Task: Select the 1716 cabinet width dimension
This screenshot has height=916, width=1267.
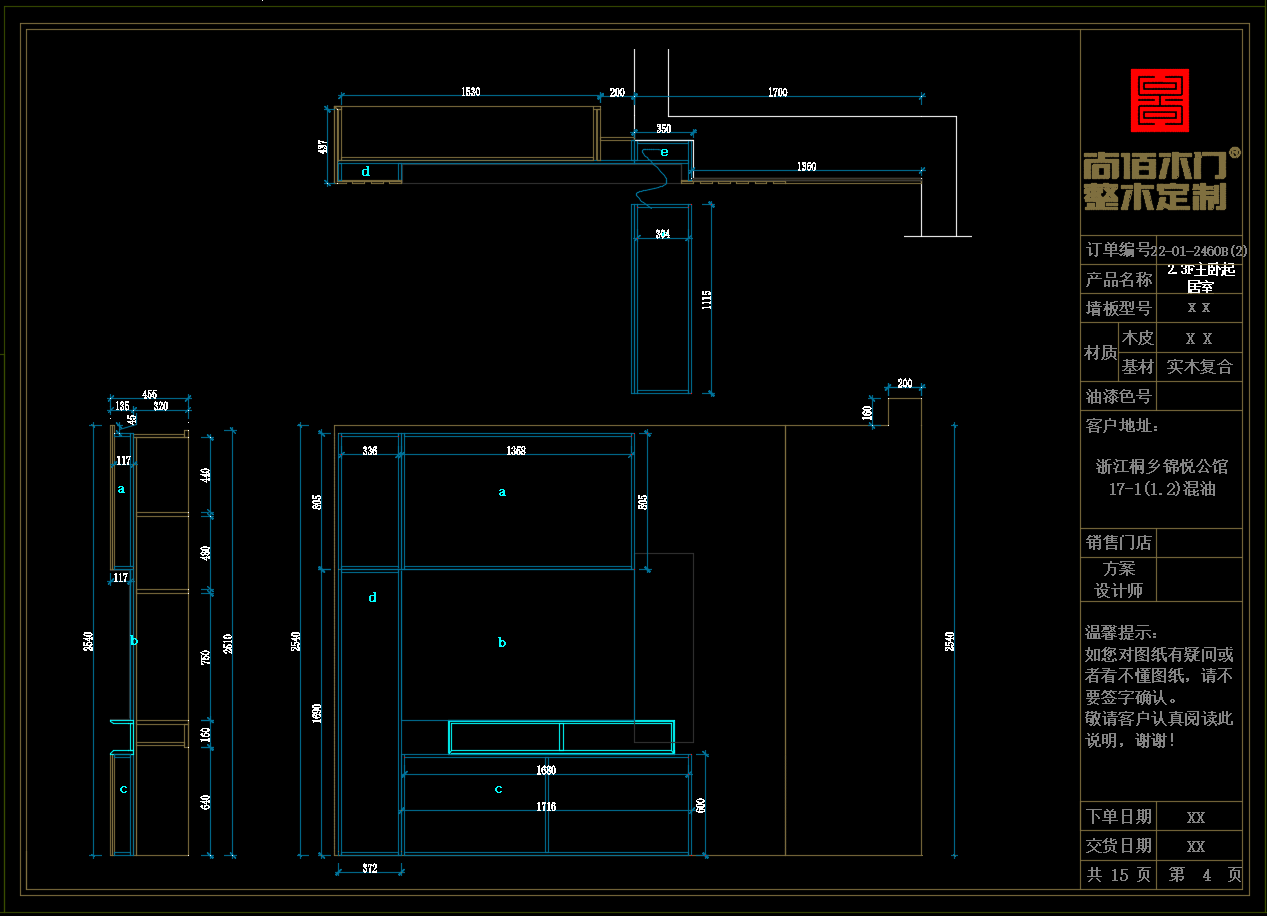Action: tap(546, 806)
